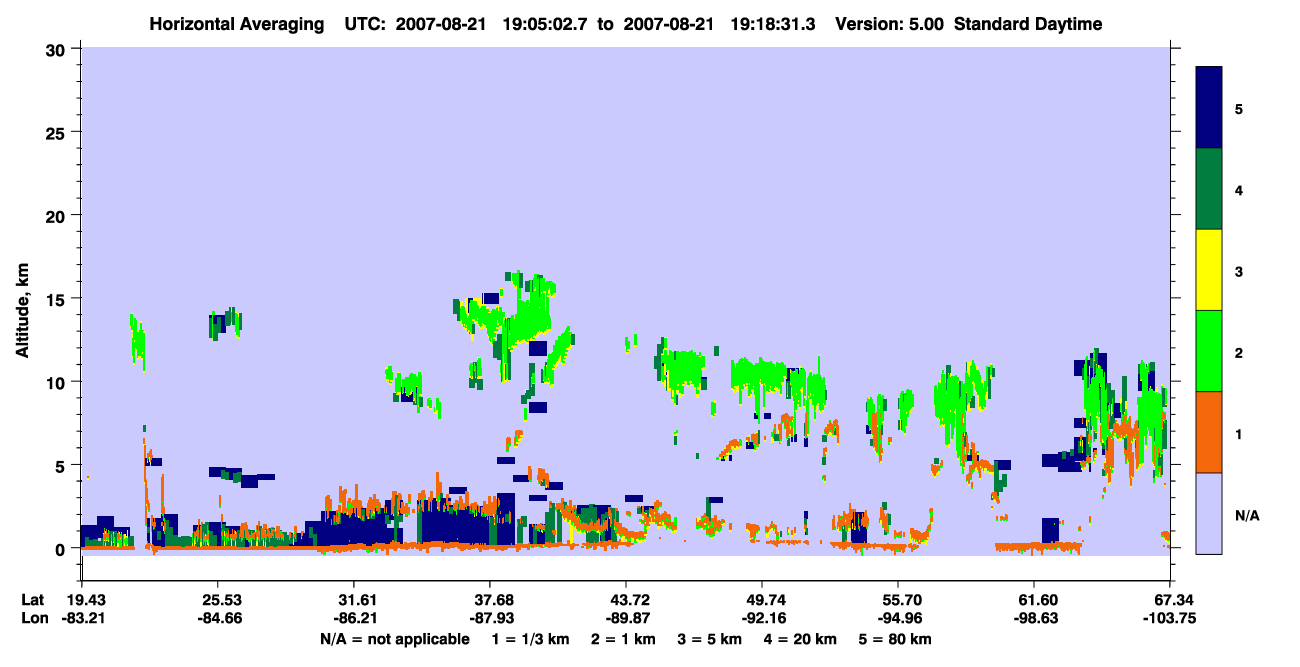The image size is (1300, 667).
Task: Click the legend text '2 = 1 km'
Action: (623, 639)
